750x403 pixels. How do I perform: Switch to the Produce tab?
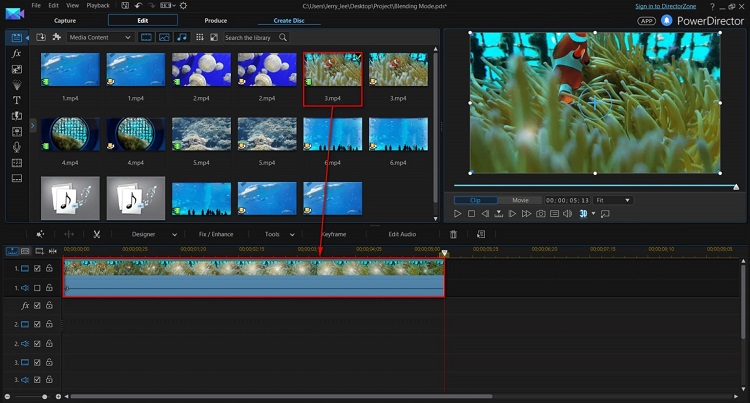[x=215, y=20]
